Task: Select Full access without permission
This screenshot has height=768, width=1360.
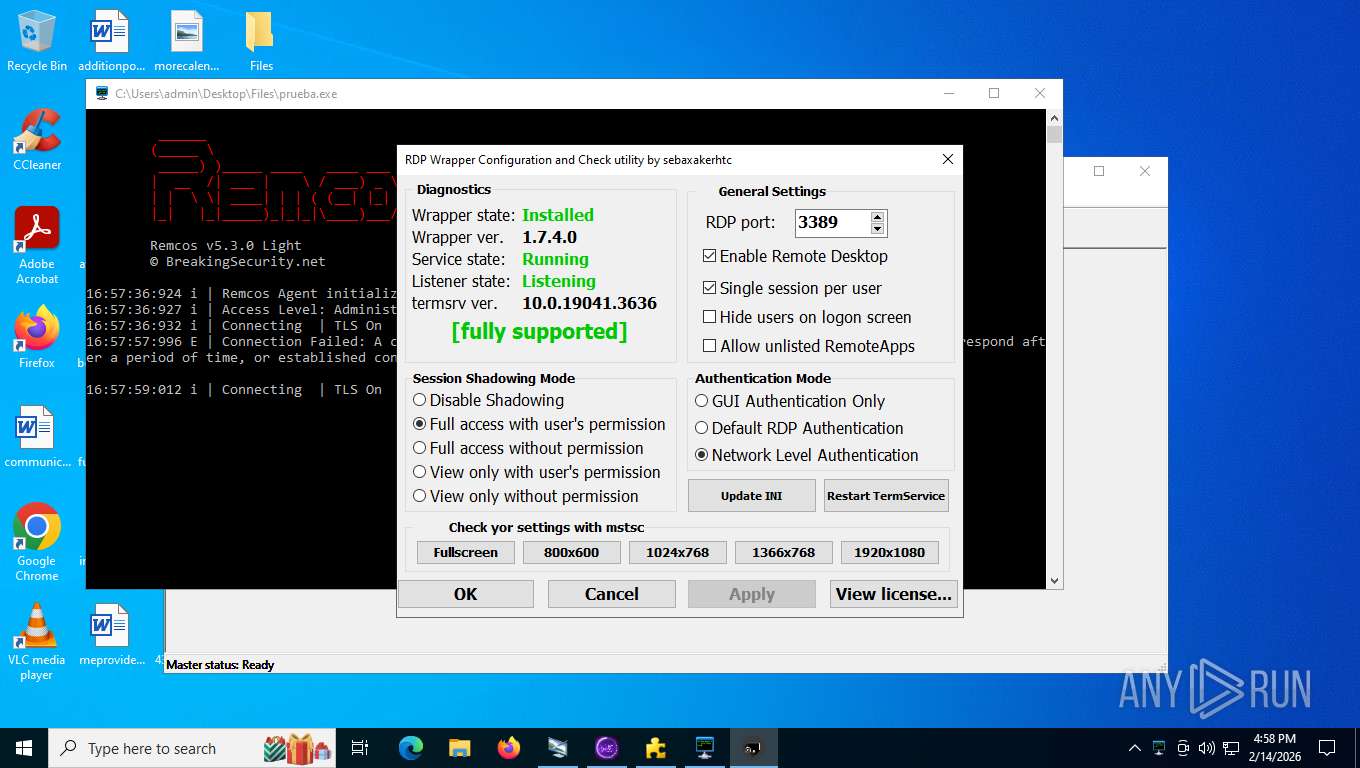Action: click(x=420, y=448)
